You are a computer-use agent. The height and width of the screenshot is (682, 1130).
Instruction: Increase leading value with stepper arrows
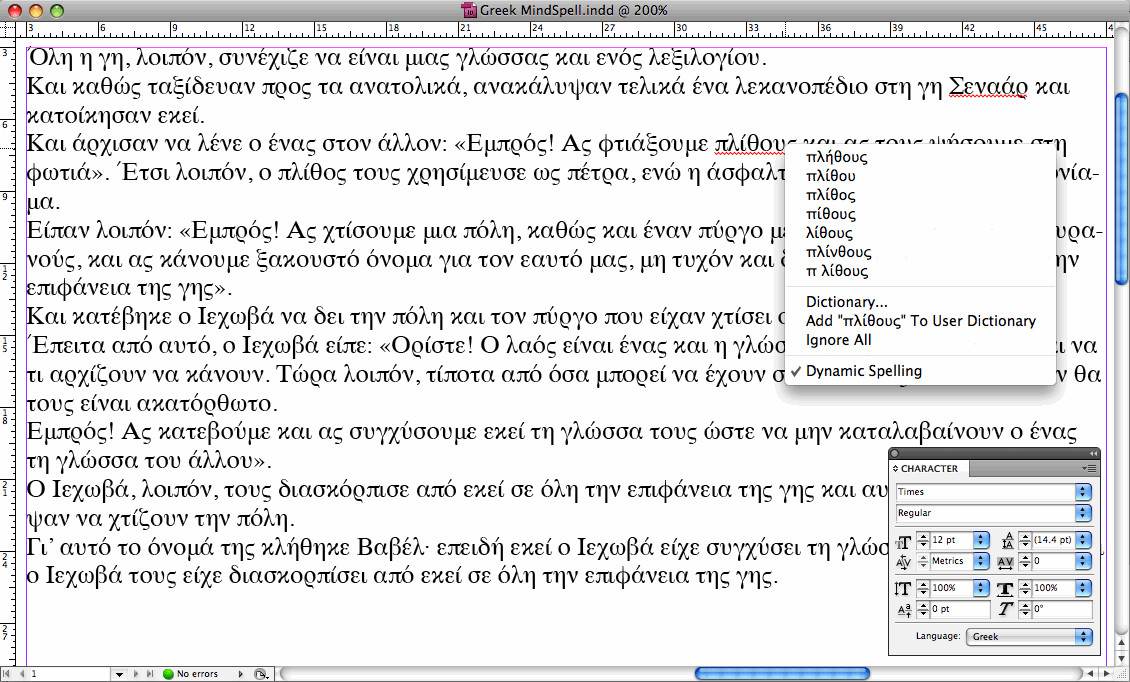(x=1025, y=536)
